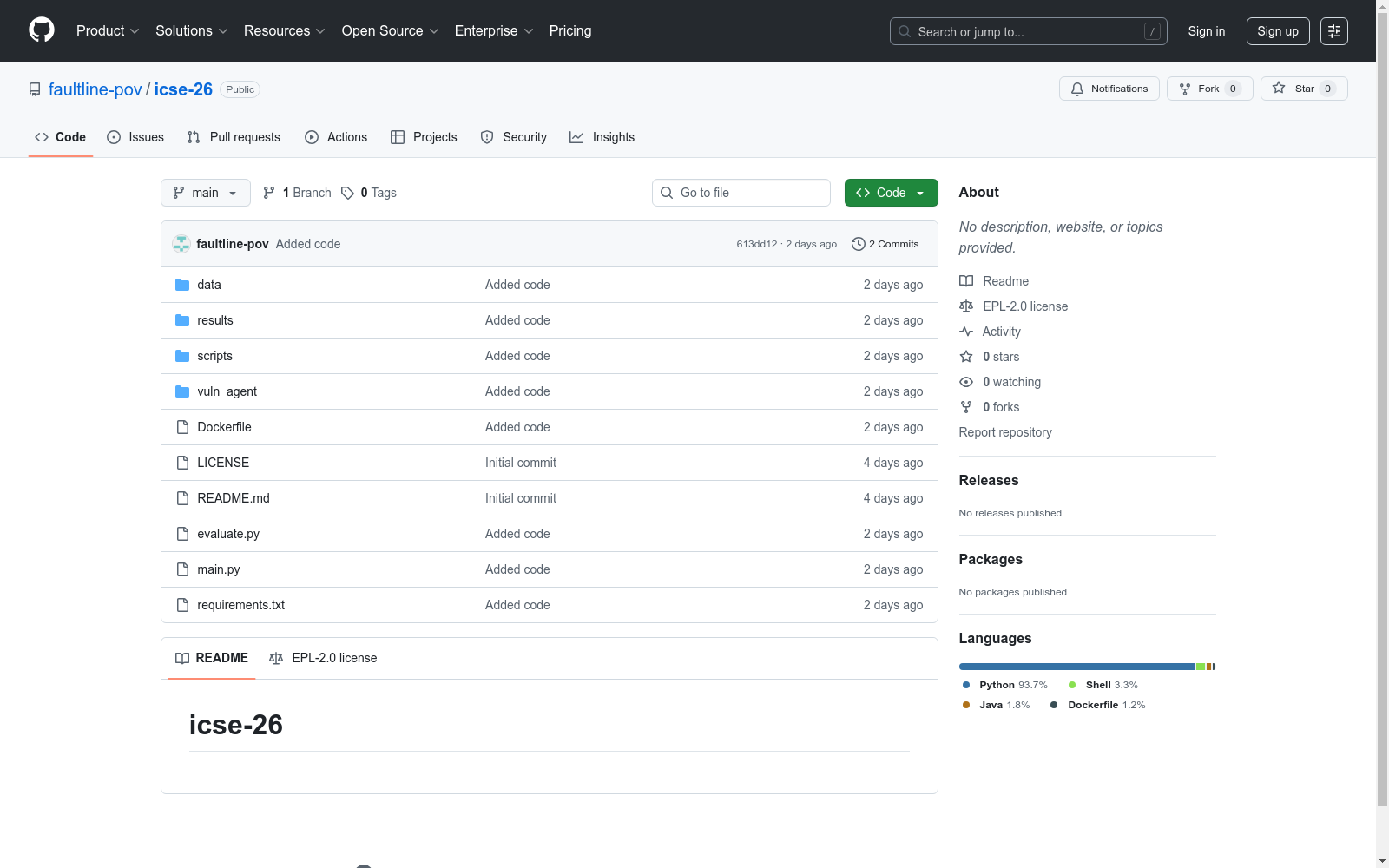Switch to the Code tab
Viewport: 1389px width, 868px height.
(60, 137)
